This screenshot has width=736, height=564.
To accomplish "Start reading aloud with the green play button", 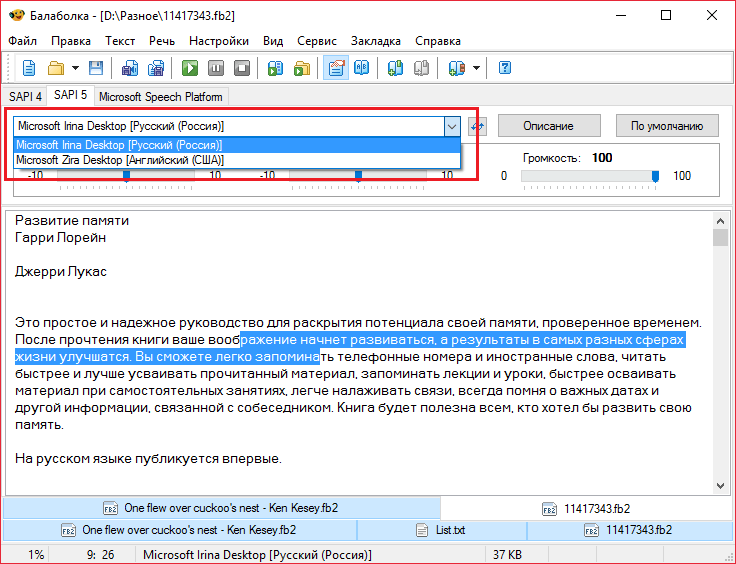I will [190, 68].
